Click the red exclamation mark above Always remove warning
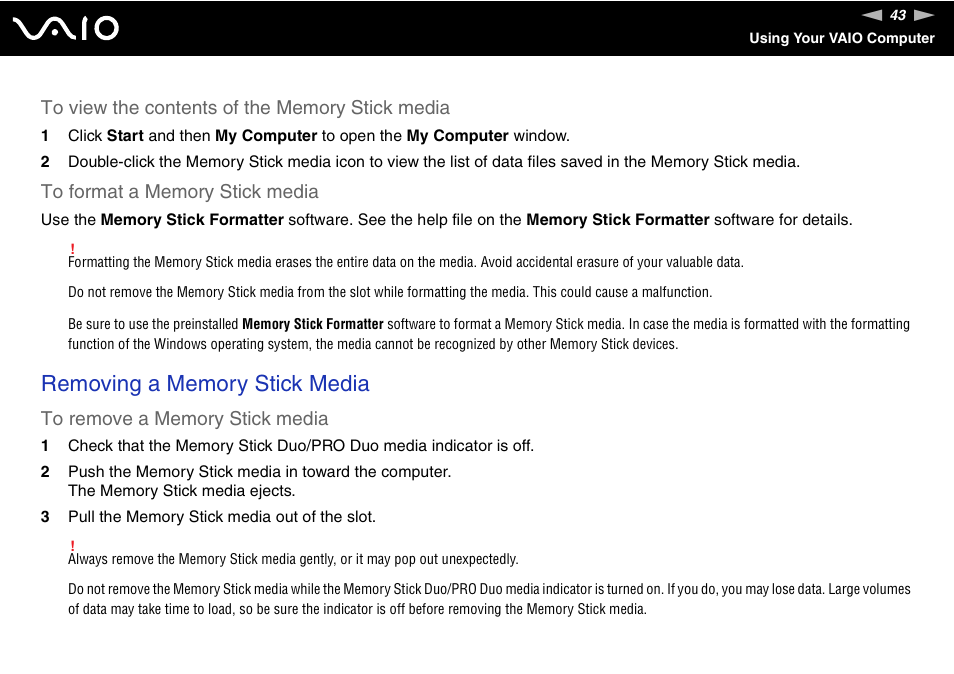Image resolution: width=954 pixels, height=674 pixels. point(72,545)
